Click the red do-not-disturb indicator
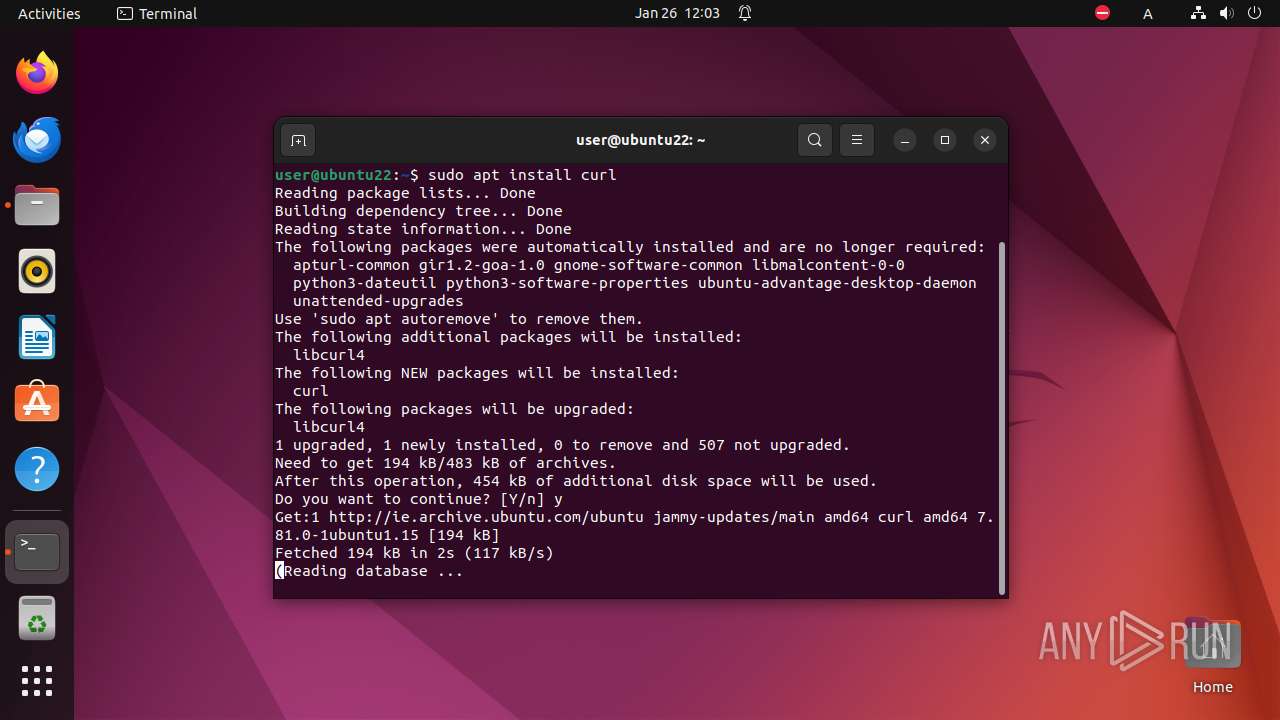Viewport: 1280px width, 720px height. pyautogui.click(x=1102, y=13)
